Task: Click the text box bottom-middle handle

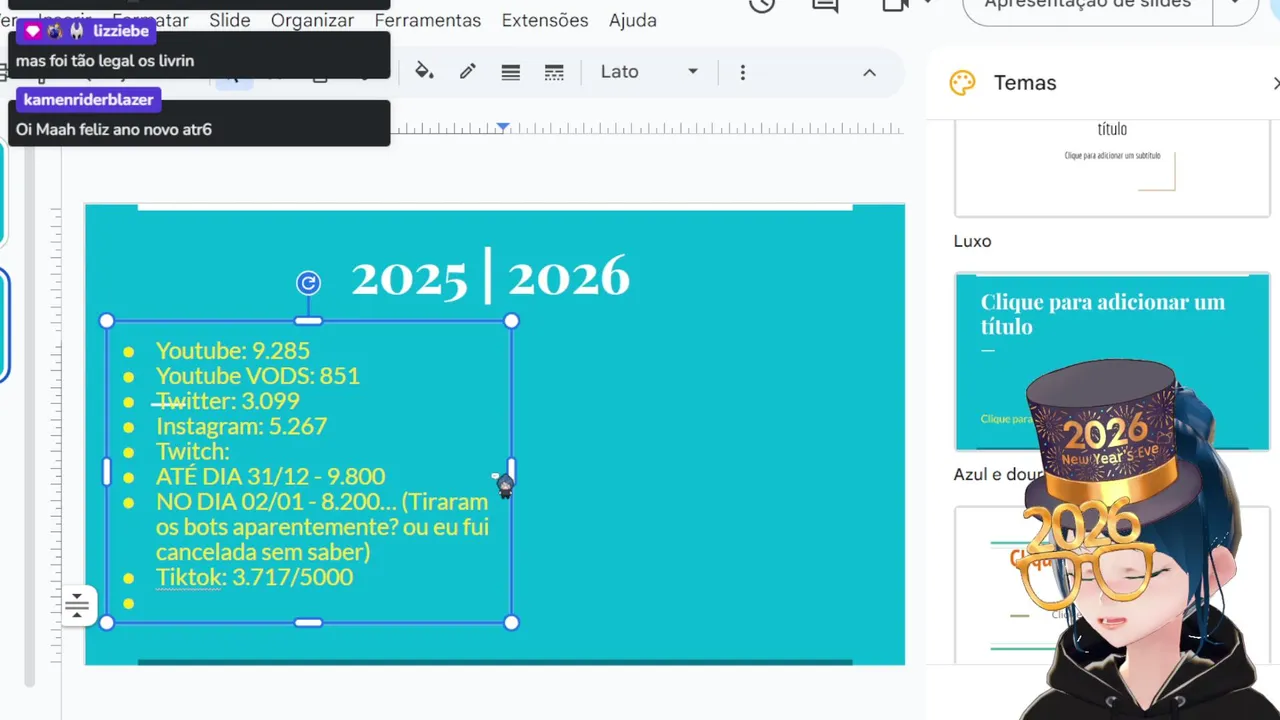Action: [308, 623]
